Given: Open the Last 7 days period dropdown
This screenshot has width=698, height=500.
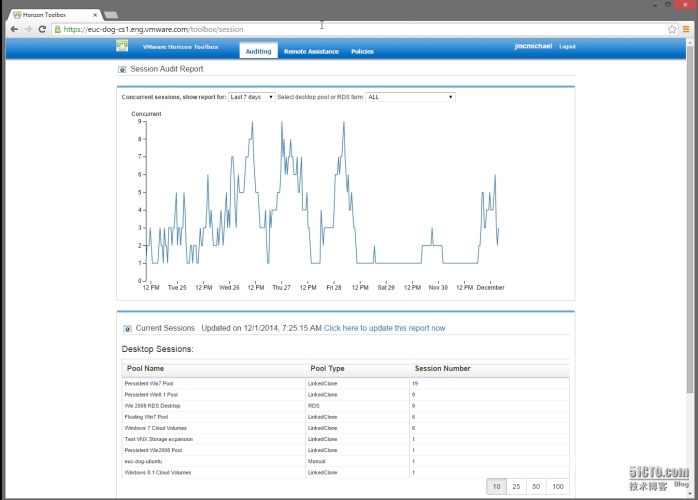Looking at the screenshot, I should [252, 97].
